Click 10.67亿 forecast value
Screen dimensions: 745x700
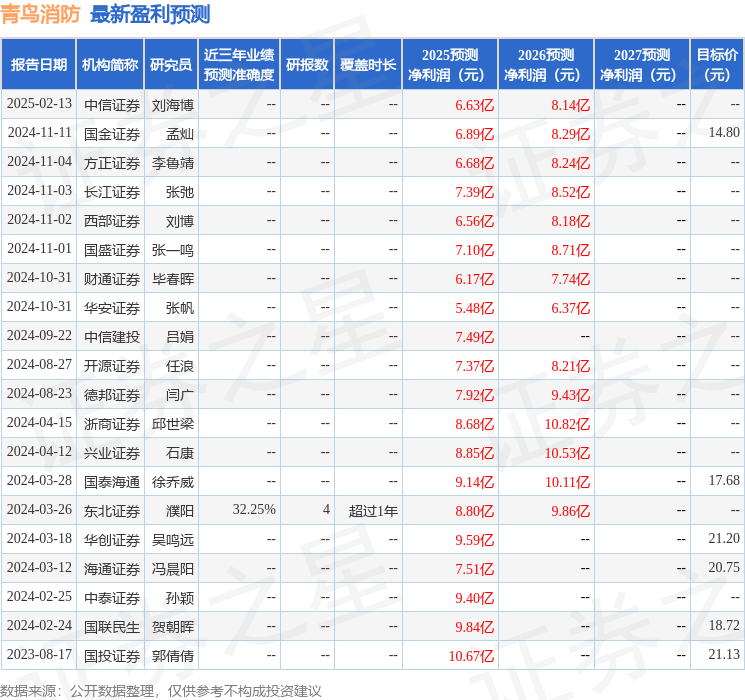471,656
